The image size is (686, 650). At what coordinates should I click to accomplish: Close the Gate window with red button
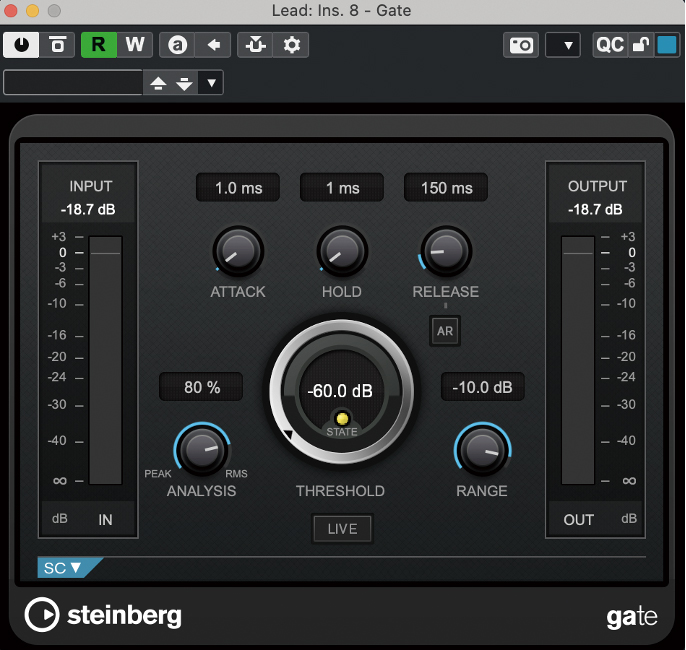pos(10,10)
